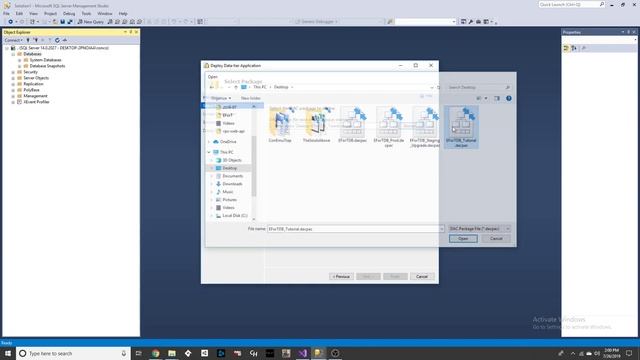Click New folder in the Open dialog
The height and width of the screenshot is (360, 640).
250,98
